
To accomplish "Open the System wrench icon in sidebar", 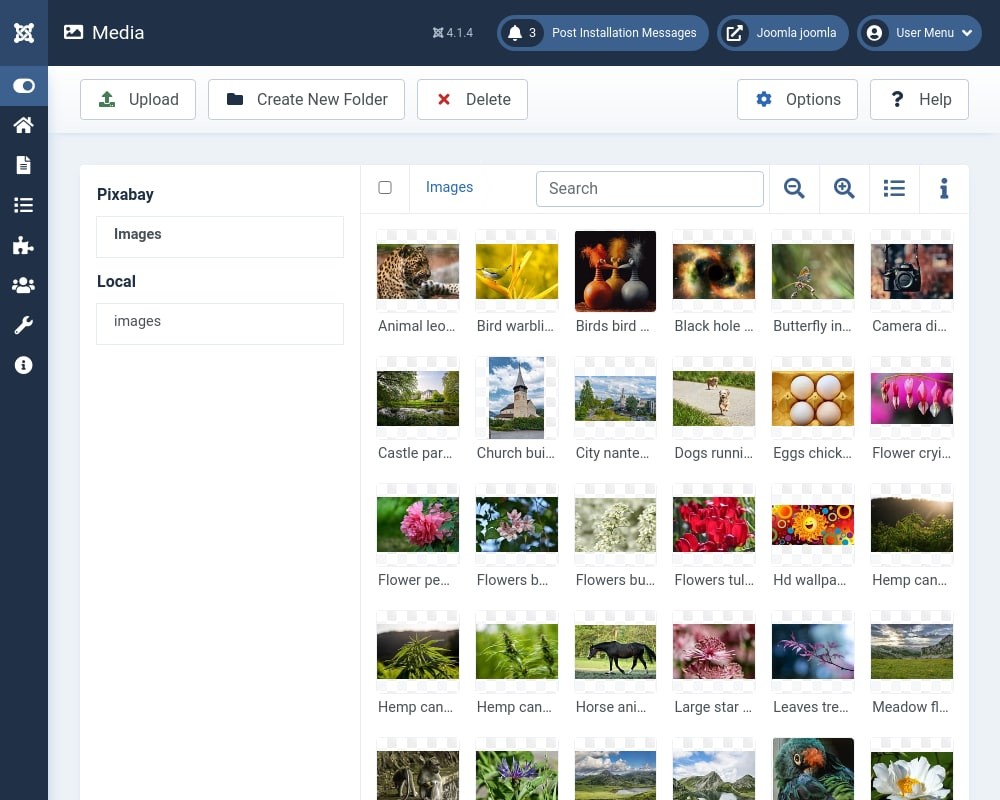I will (24, 325).
